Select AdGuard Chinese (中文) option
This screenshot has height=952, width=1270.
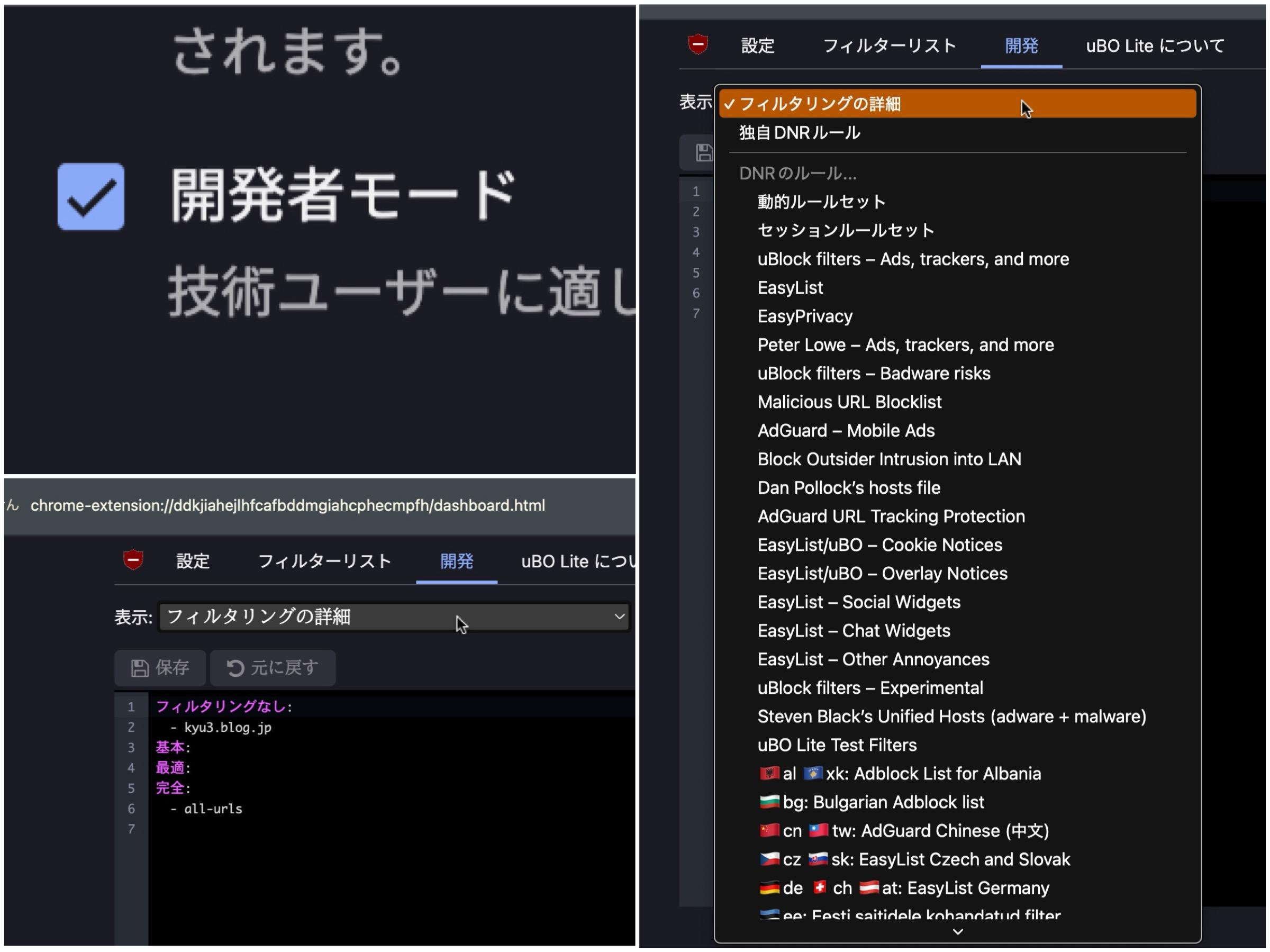[x=957, y=831]
